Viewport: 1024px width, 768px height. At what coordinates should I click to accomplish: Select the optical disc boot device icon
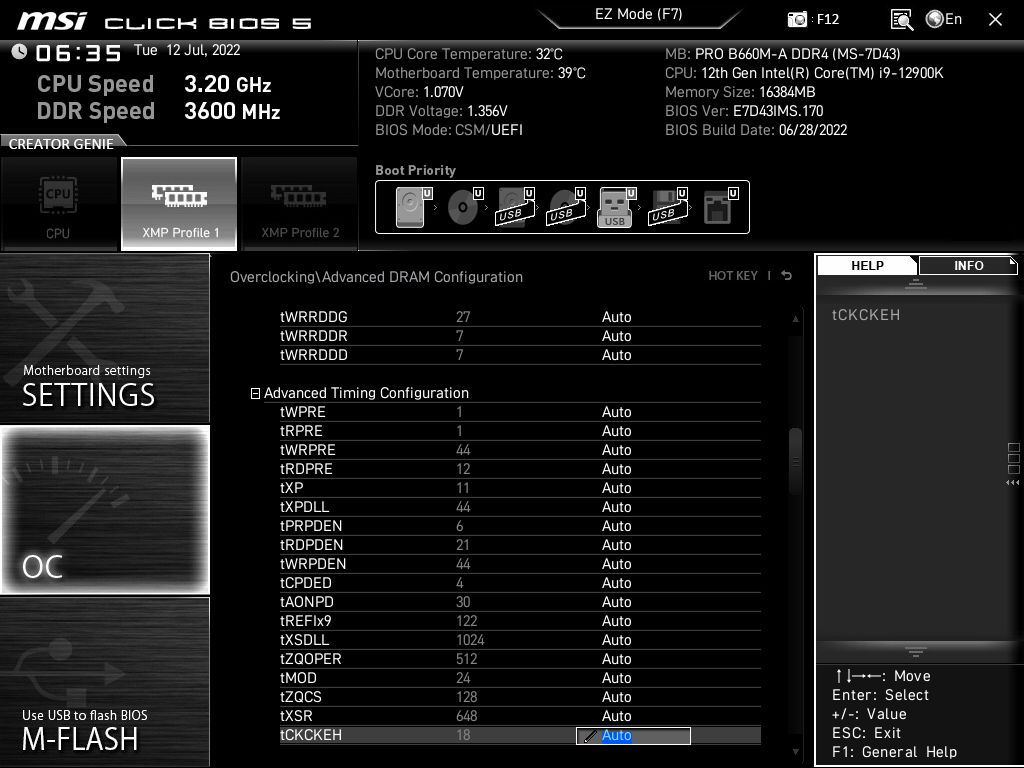coord(464,207)
